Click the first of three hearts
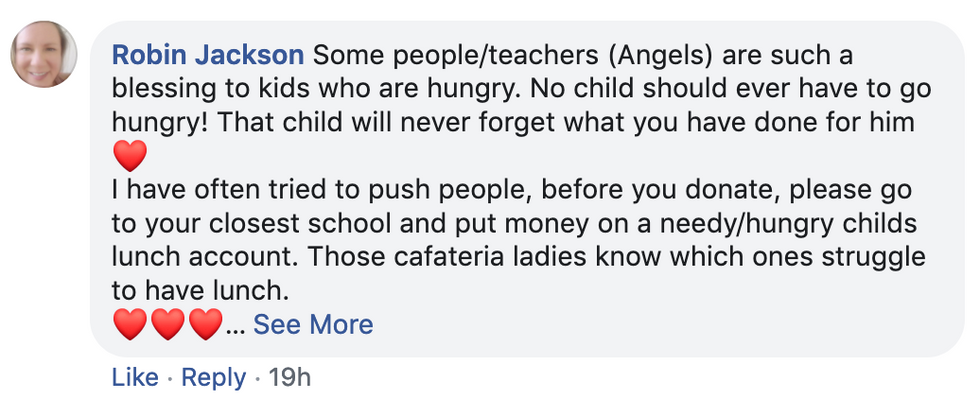 [x=130, y=324]
